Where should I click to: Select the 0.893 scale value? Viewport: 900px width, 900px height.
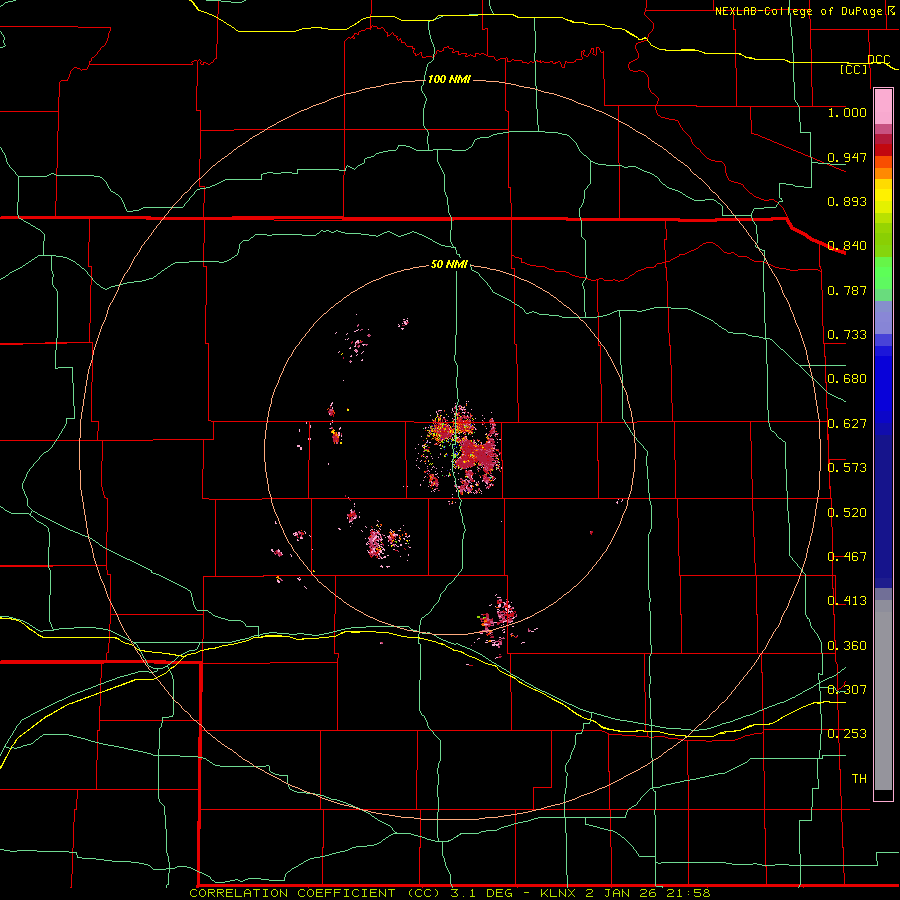click(847, 201)
